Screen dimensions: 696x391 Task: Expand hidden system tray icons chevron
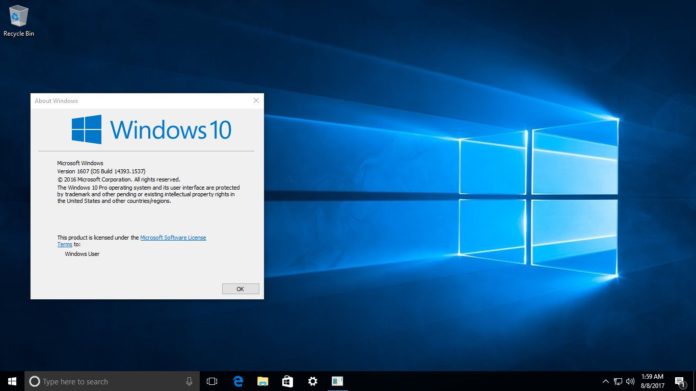click(x=605, y=381)
